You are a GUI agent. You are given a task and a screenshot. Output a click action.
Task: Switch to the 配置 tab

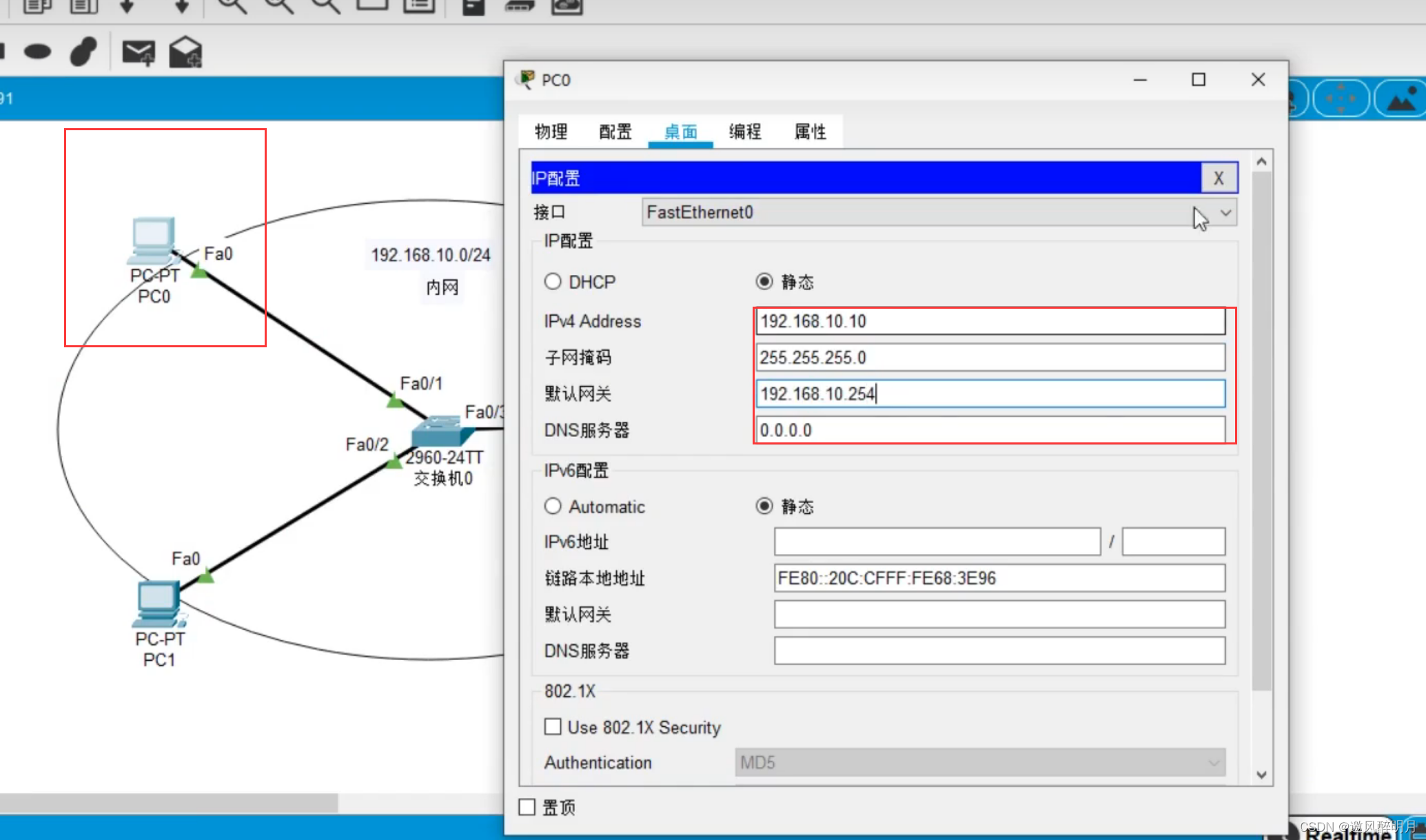point(615,132)
